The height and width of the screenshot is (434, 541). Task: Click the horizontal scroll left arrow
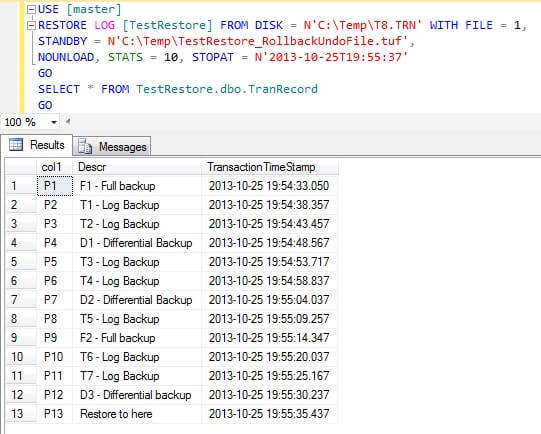pos(68,121)
